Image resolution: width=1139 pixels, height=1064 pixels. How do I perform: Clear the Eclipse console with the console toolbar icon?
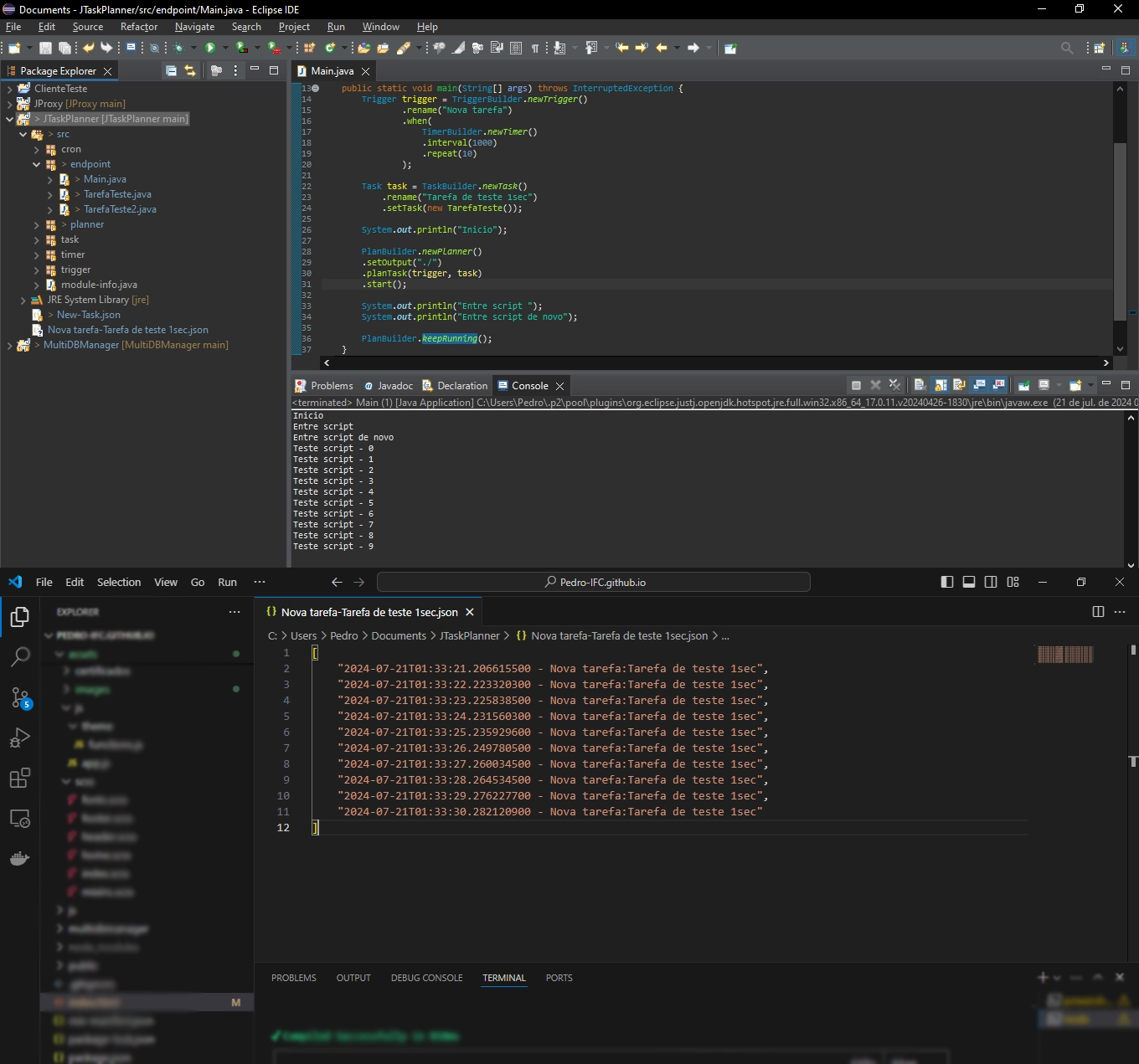click(x=919, y=385)
